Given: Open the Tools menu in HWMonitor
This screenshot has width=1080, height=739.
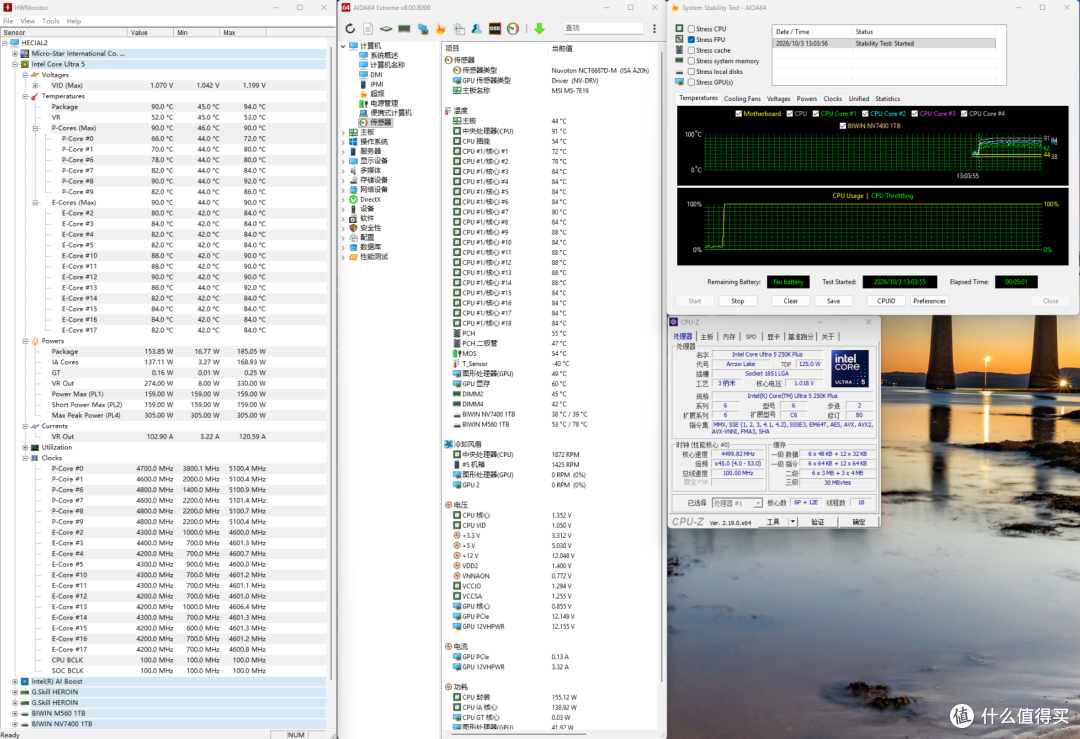Looking at the screenshot, I should pos(51,21).
